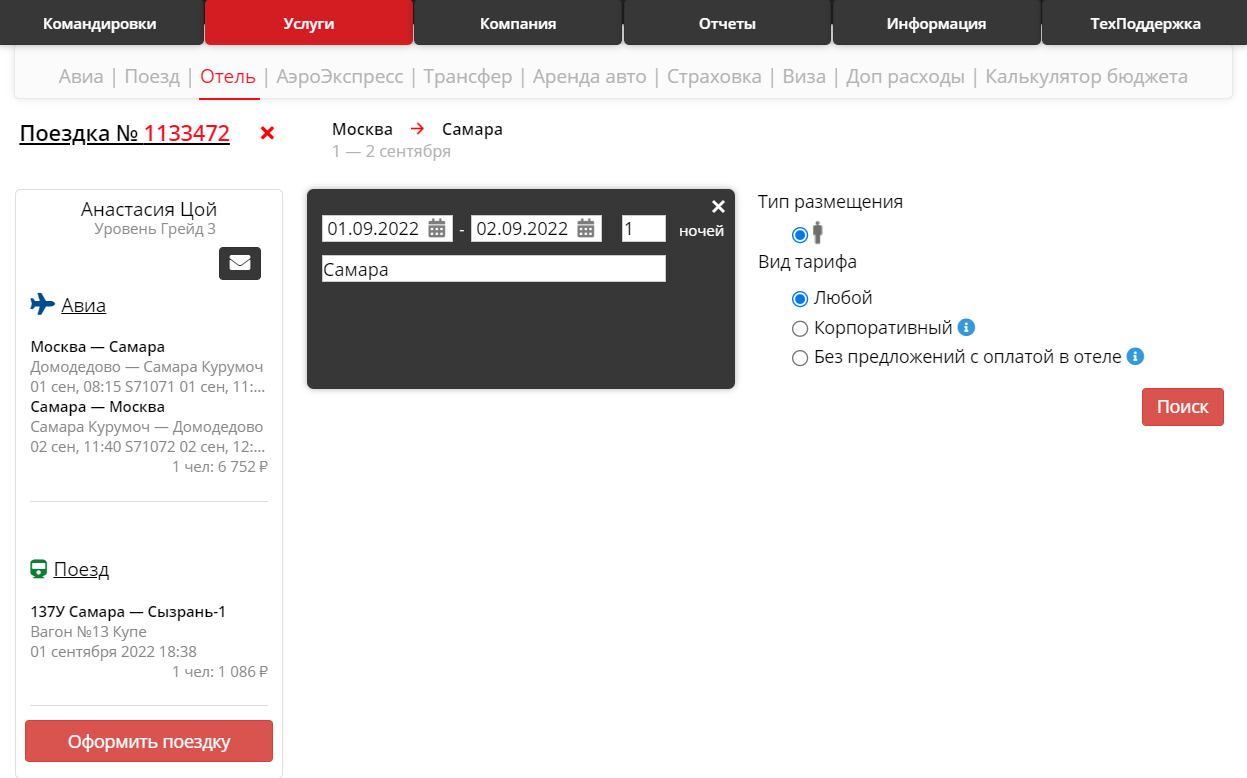Switch to the АэроЭкспресс tab
Viewport: 1247px width, 778px height.
(340, 76)
